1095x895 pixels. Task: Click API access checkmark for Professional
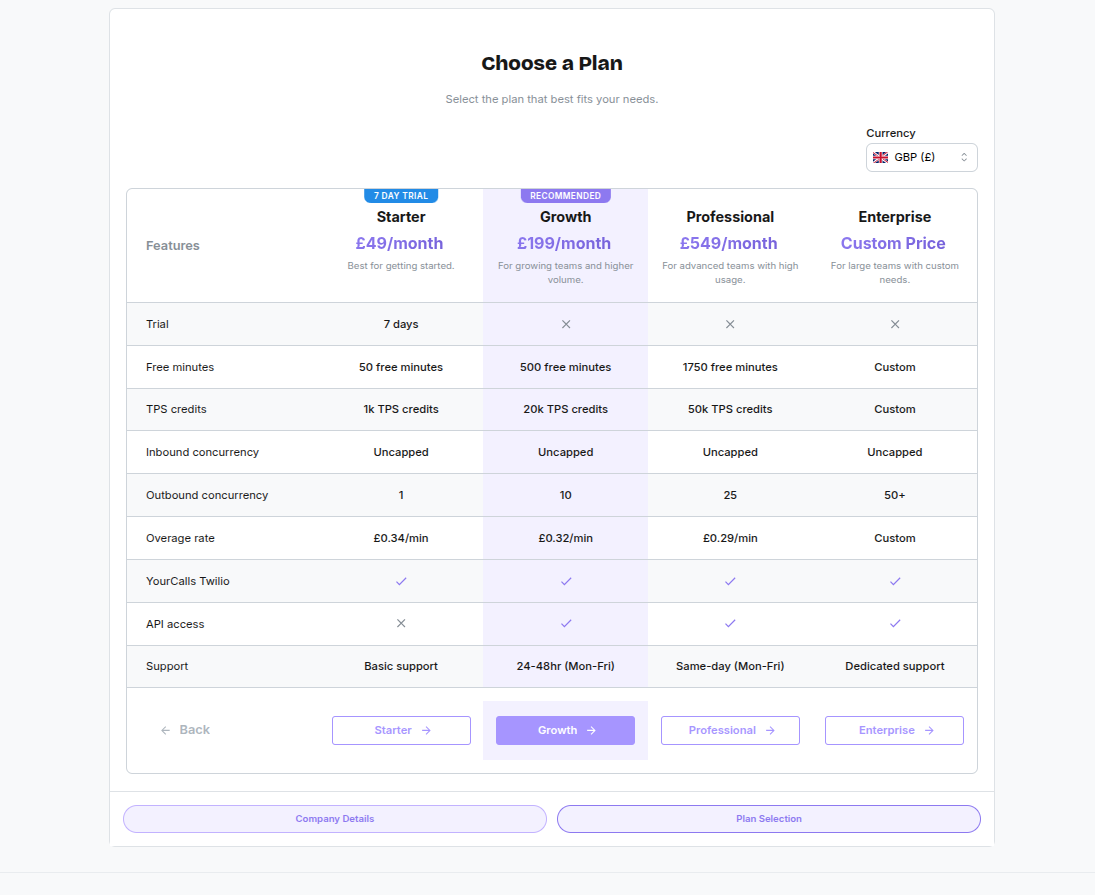tap(730, 623)
